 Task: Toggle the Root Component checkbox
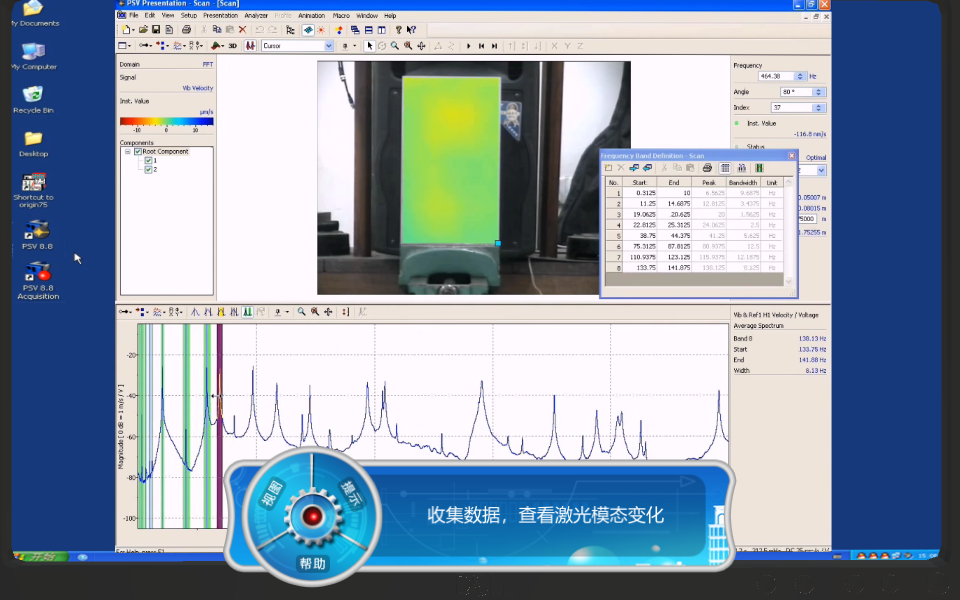click(x=138, y=151)
